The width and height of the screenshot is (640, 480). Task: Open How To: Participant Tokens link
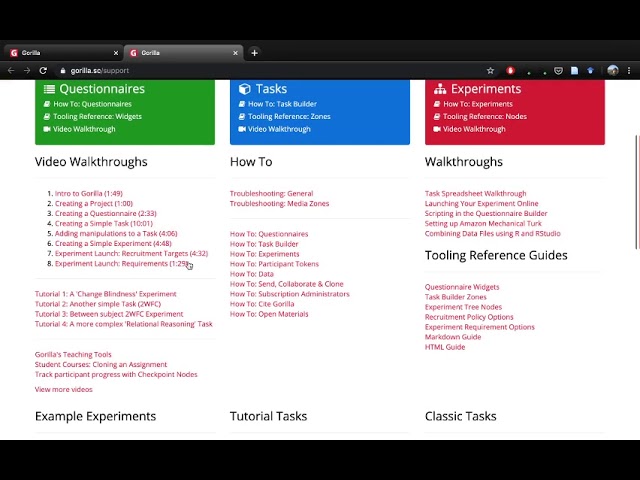coord(274,264)
